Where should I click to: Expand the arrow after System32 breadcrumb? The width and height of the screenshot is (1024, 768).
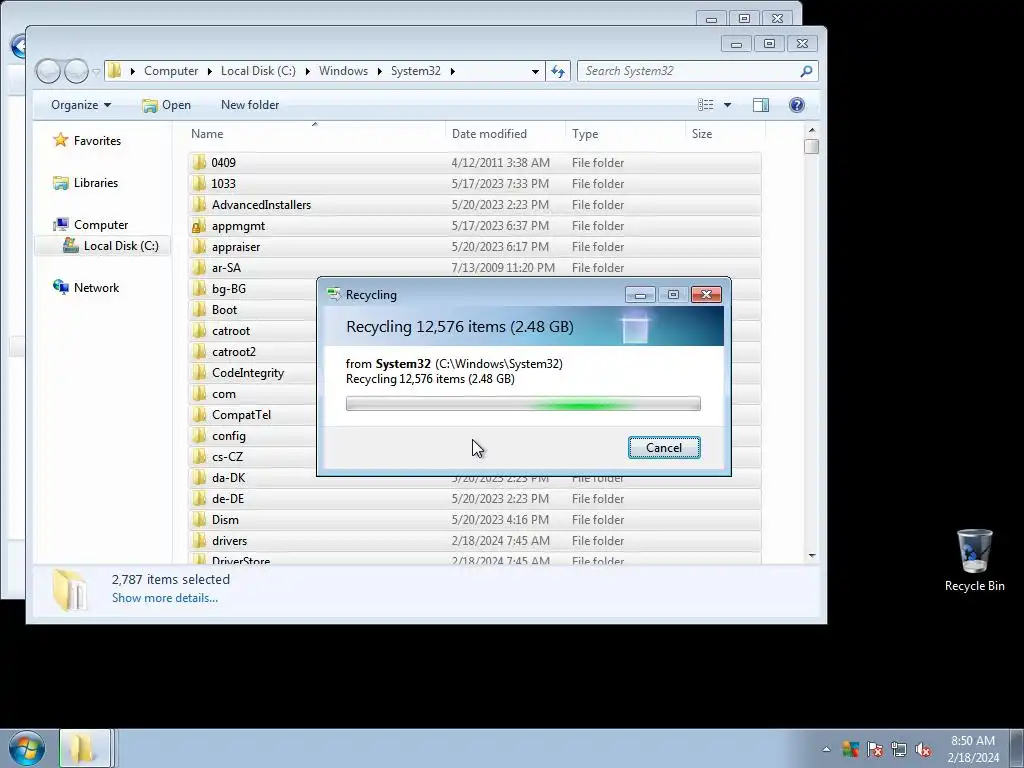pos(452,71)
